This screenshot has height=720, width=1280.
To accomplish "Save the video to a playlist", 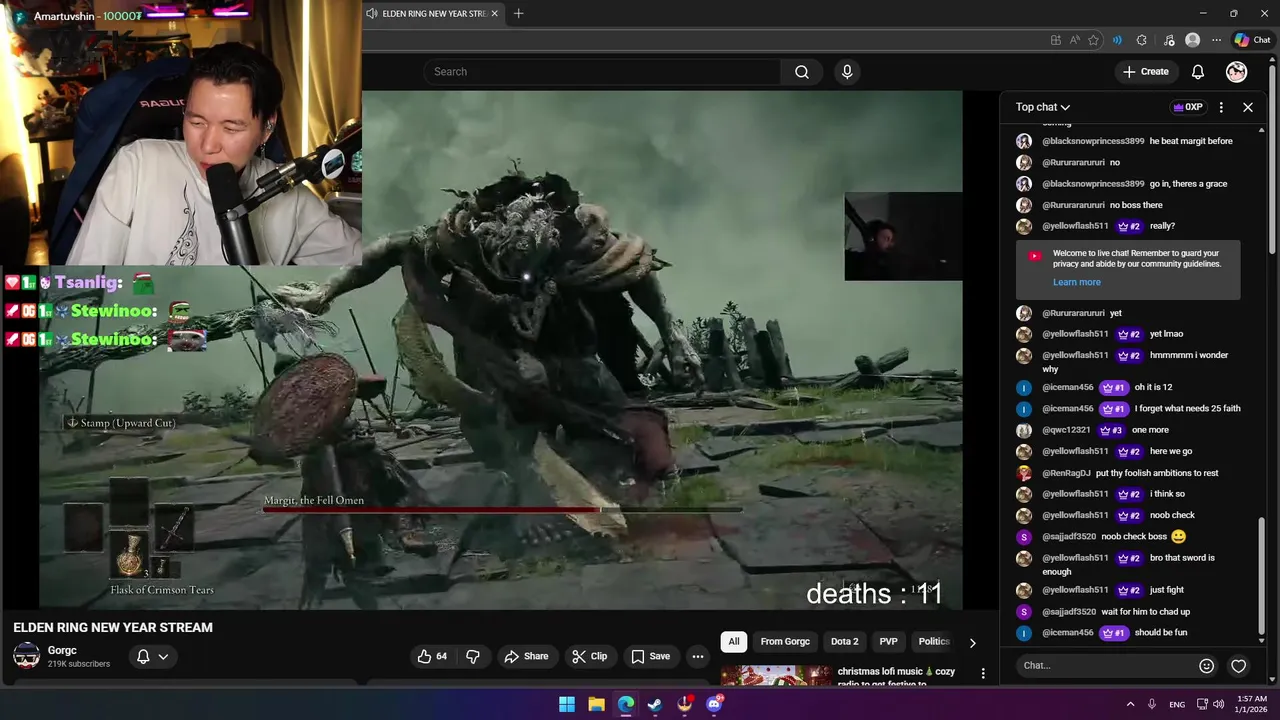I will pos(651,656).
